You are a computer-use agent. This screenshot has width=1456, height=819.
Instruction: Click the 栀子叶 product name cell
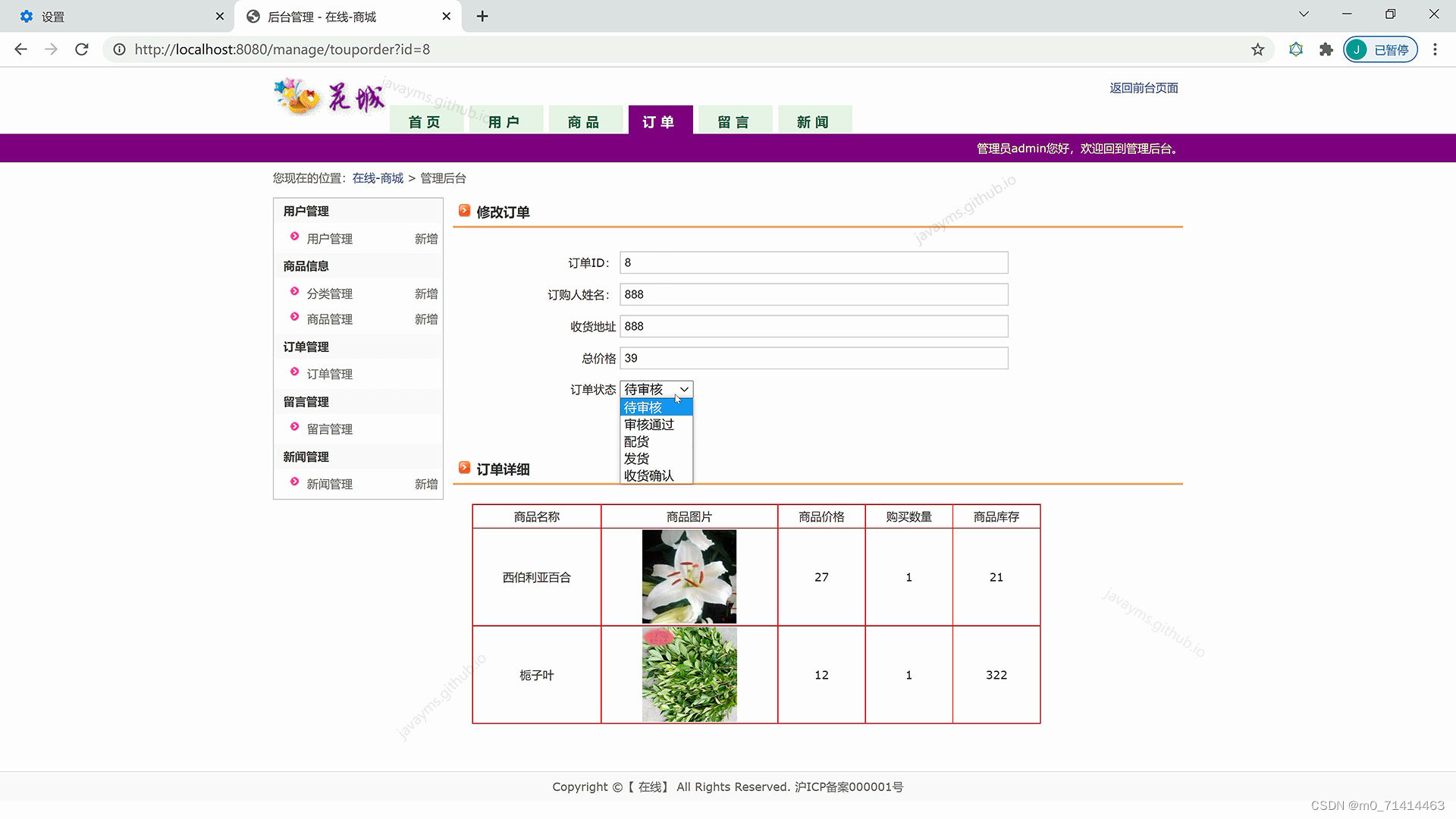click(x=537, y=675)
